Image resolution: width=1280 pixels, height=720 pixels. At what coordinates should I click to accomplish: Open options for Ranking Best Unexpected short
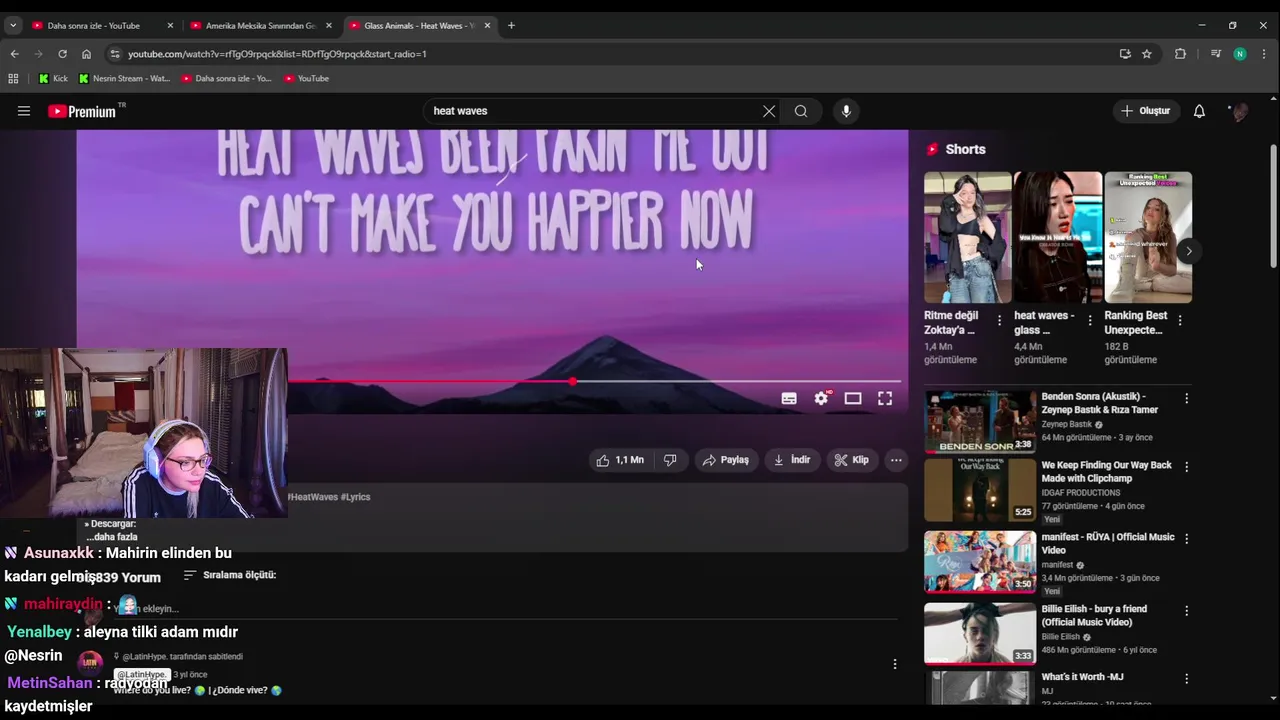[1180, 321]
